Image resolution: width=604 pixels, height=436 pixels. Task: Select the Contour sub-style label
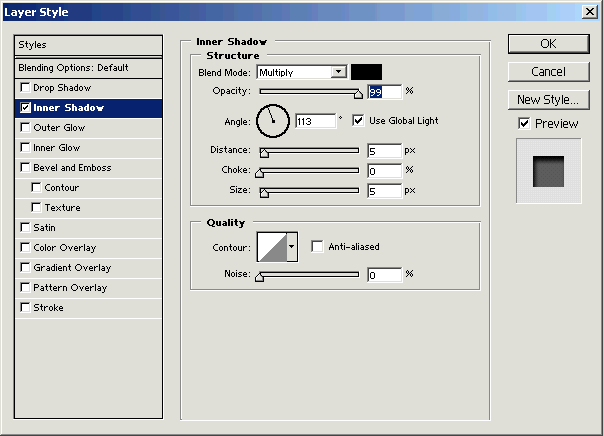[x=62, y=188]
